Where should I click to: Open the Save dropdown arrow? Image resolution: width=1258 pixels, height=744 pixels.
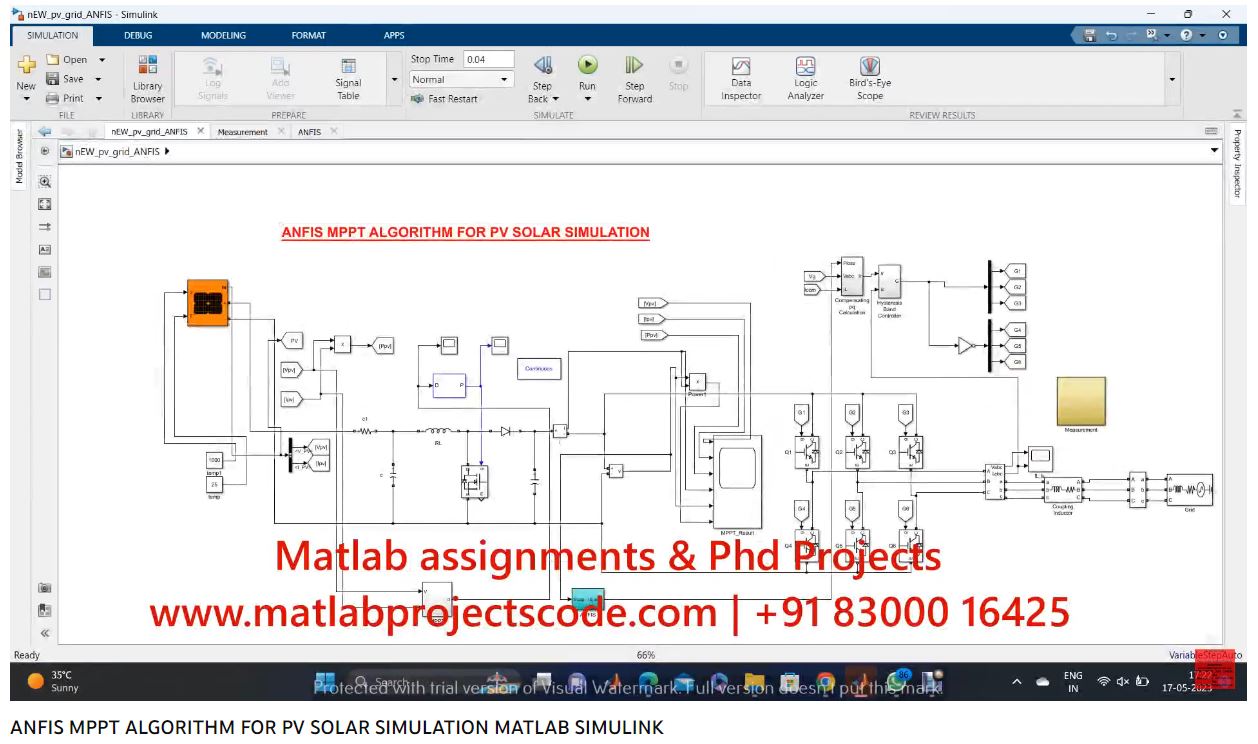point(99,79)
